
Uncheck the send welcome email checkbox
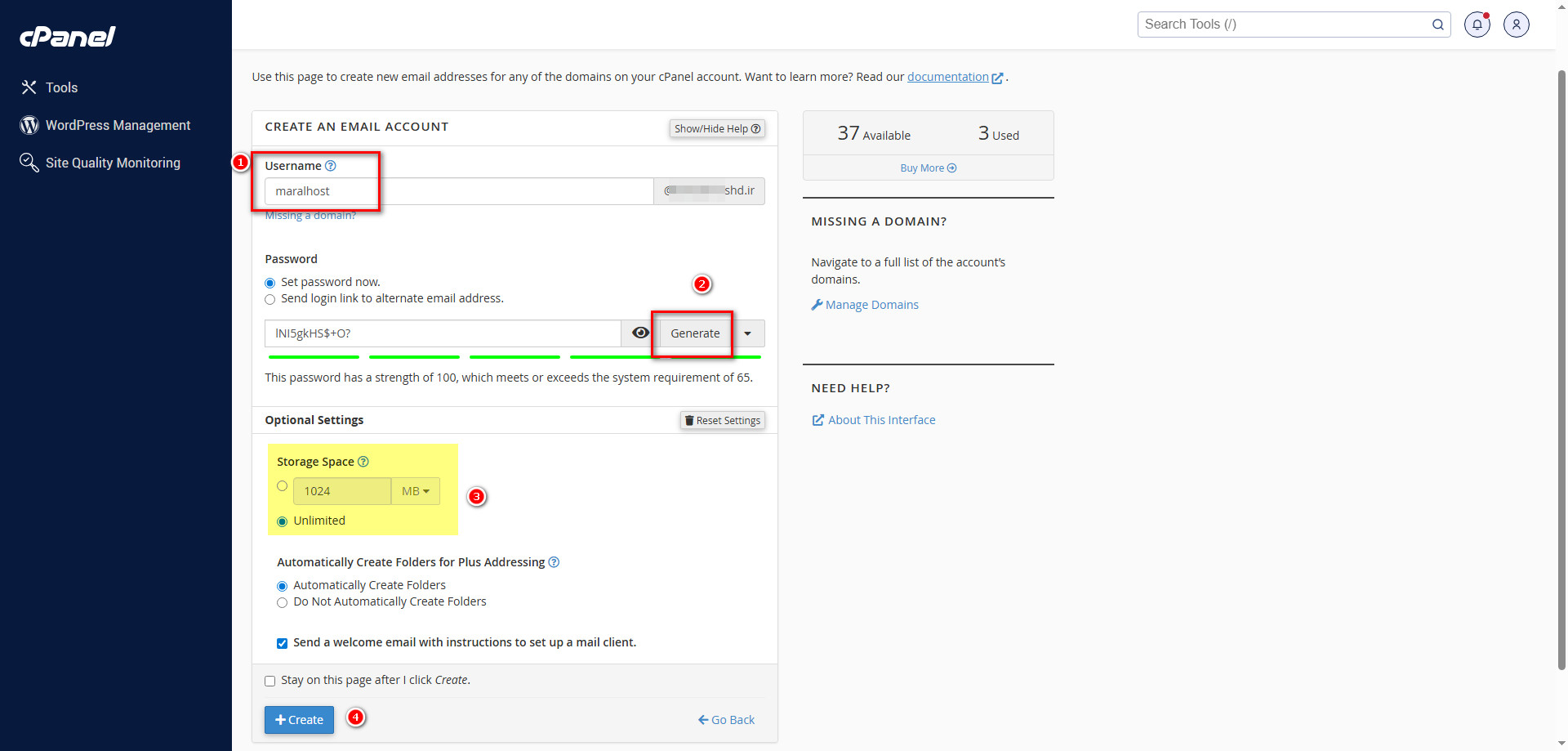click(x=283, y=643)
